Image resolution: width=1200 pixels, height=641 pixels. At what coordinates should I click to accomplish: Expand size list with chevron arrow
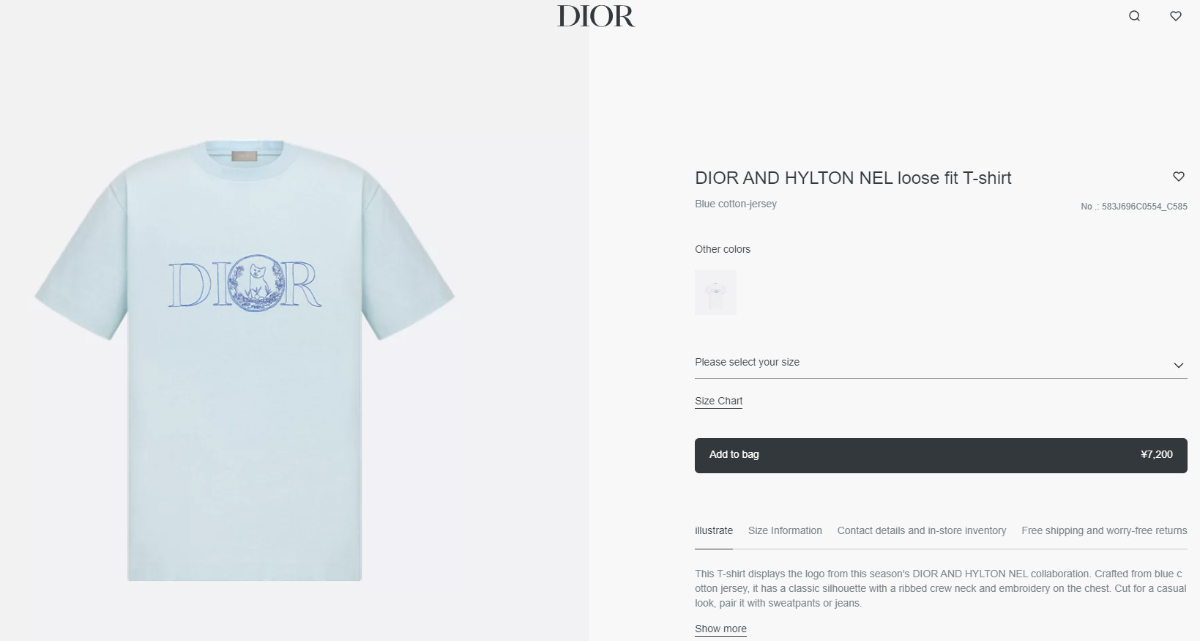(1178, 365)
